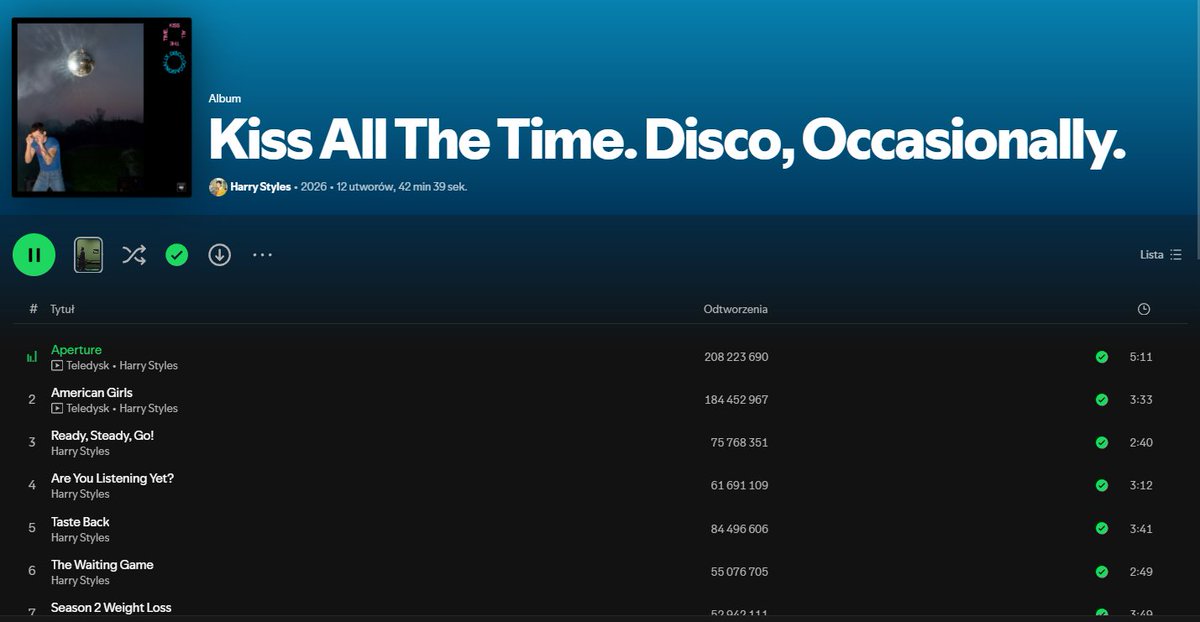Click the Teledysk label under American Girls
Image resolution: width=1200 pixels, height=622 pixels.
[88, 409]
